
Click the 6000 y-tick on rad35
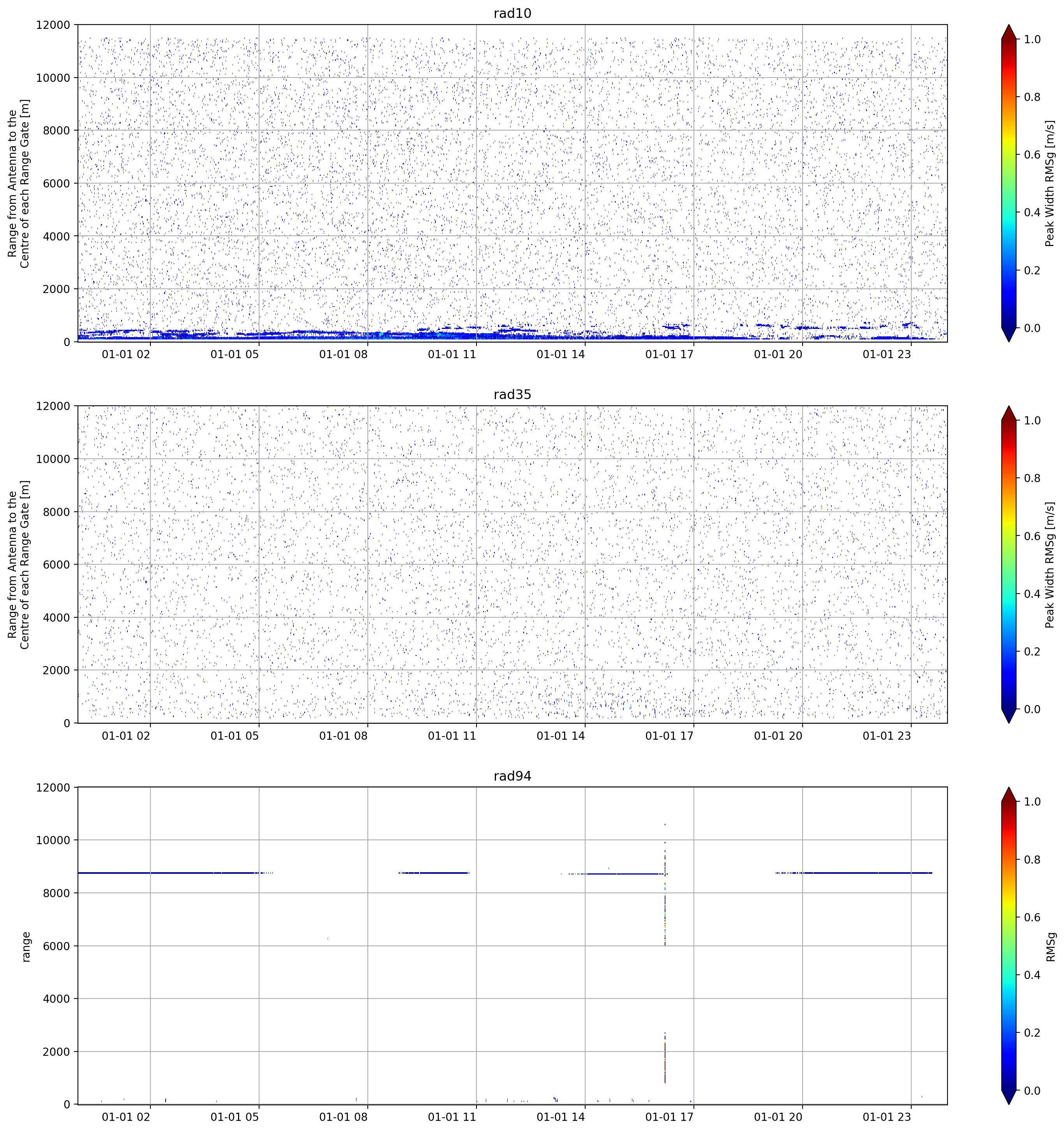pos(56,565)
